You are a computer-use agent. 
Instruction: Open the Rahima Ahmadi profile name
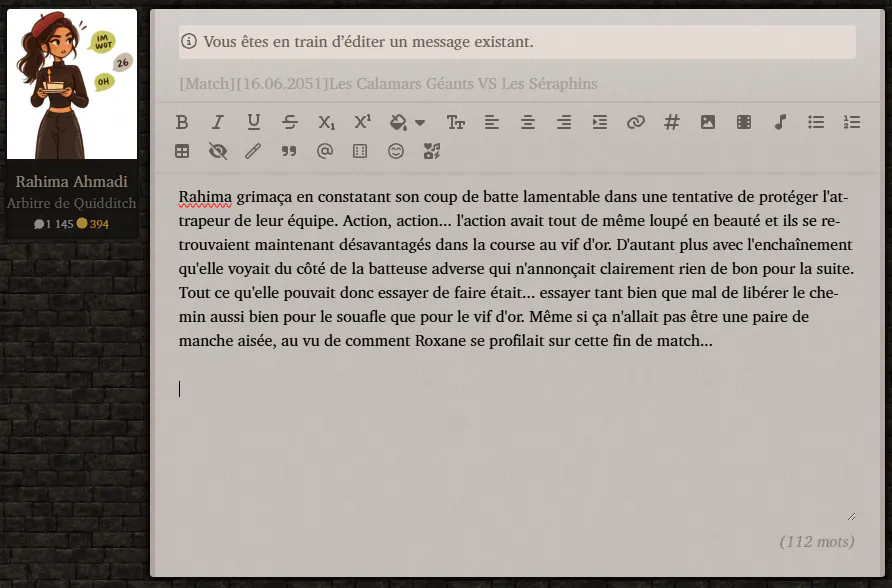coord(72,181)
